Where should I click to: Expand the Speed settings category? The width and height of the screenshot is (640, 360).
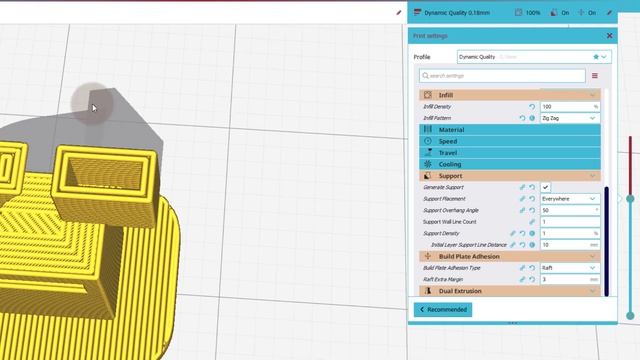click(510, 141)
